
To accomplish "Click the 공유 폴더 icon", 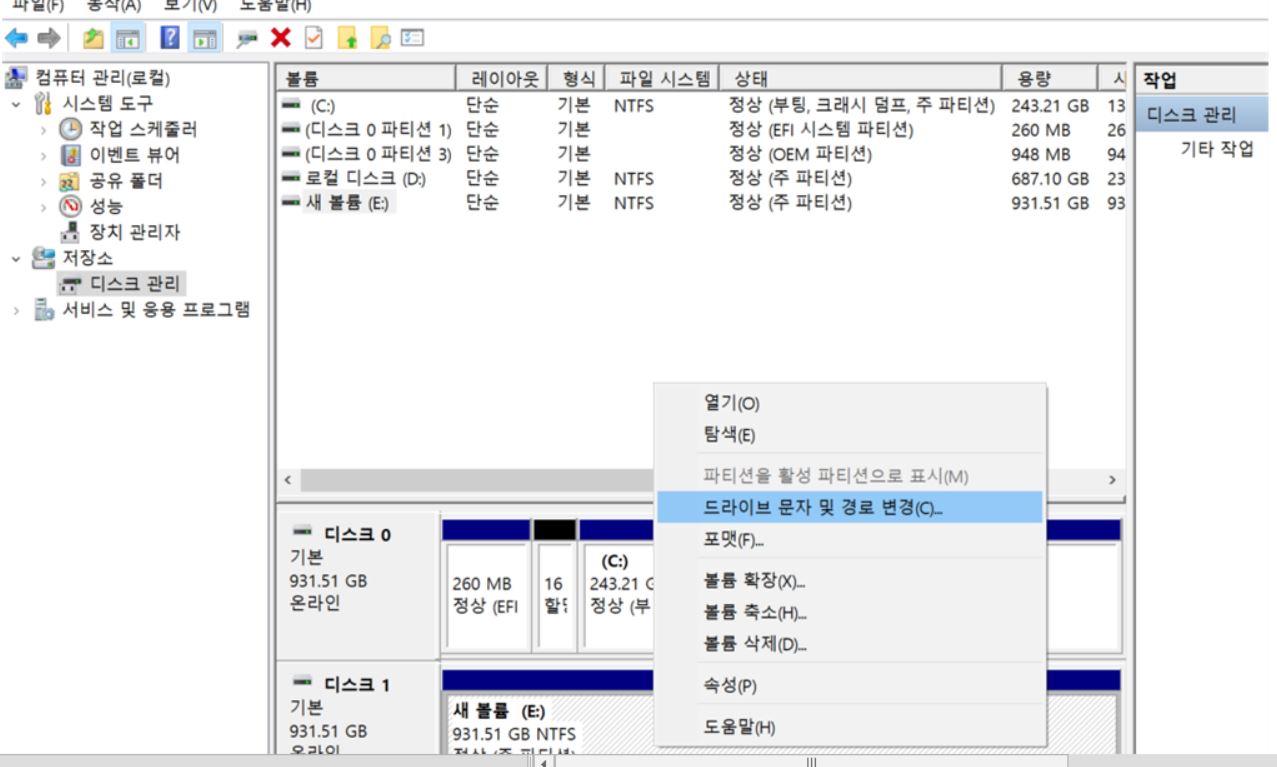I will tap(70, 181).
